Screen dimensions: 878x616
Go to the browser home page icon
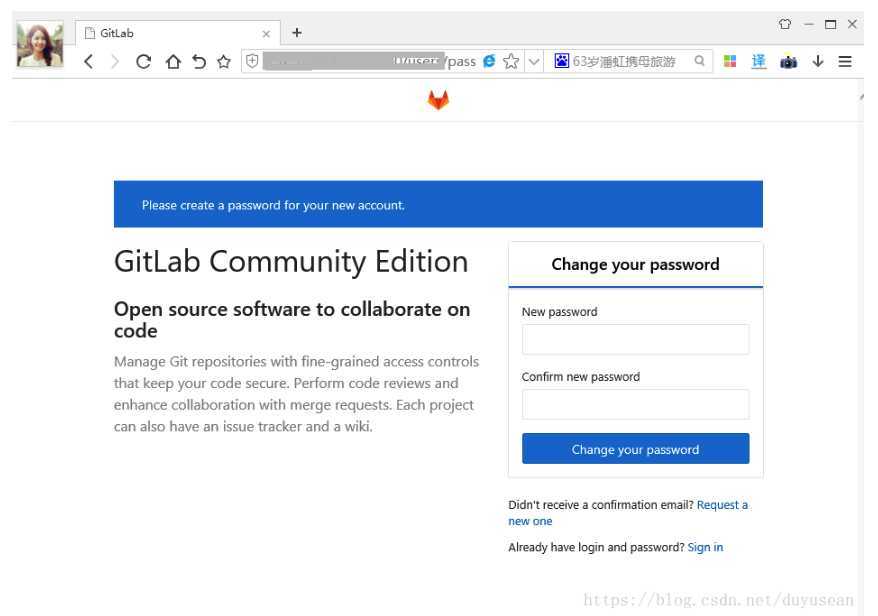[173, 61]
